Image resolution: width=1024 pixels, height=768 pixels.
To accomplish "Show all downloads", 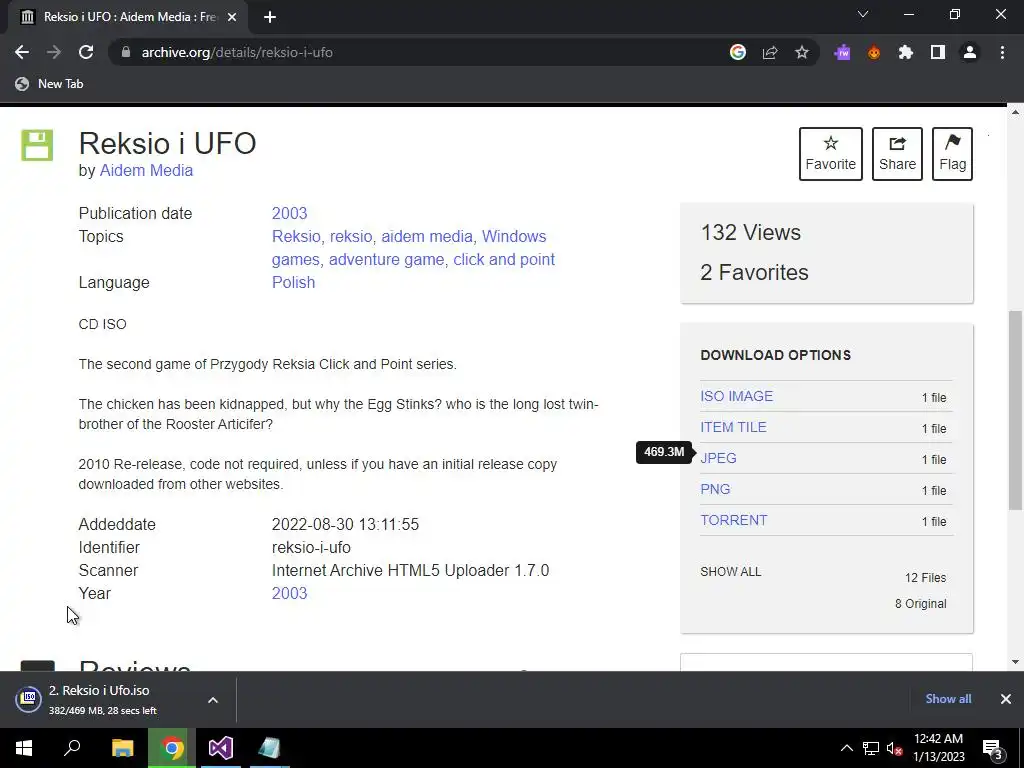I will [x=948, y=699].
